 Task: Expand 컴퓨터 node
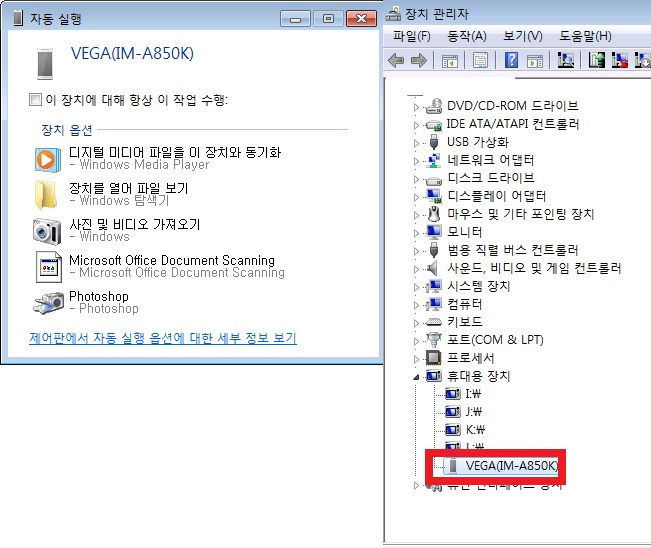416,305
